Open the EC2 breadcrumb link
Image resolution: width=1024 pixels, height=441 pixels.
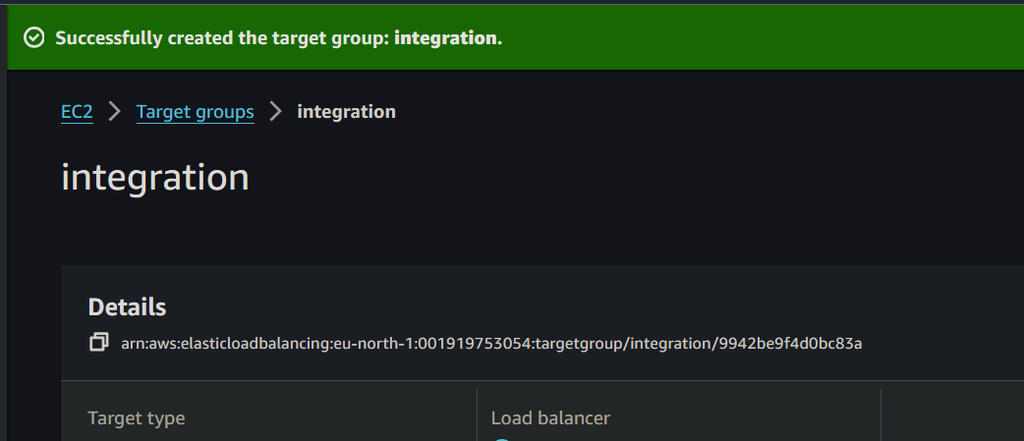(77, 112)
